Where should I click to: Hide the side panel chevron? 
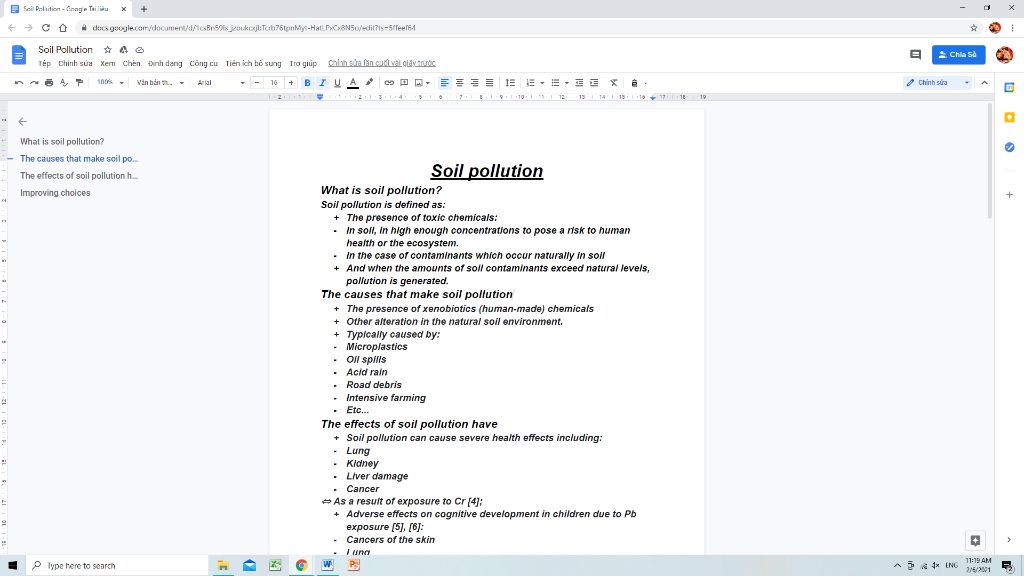tap(1009, 540)
